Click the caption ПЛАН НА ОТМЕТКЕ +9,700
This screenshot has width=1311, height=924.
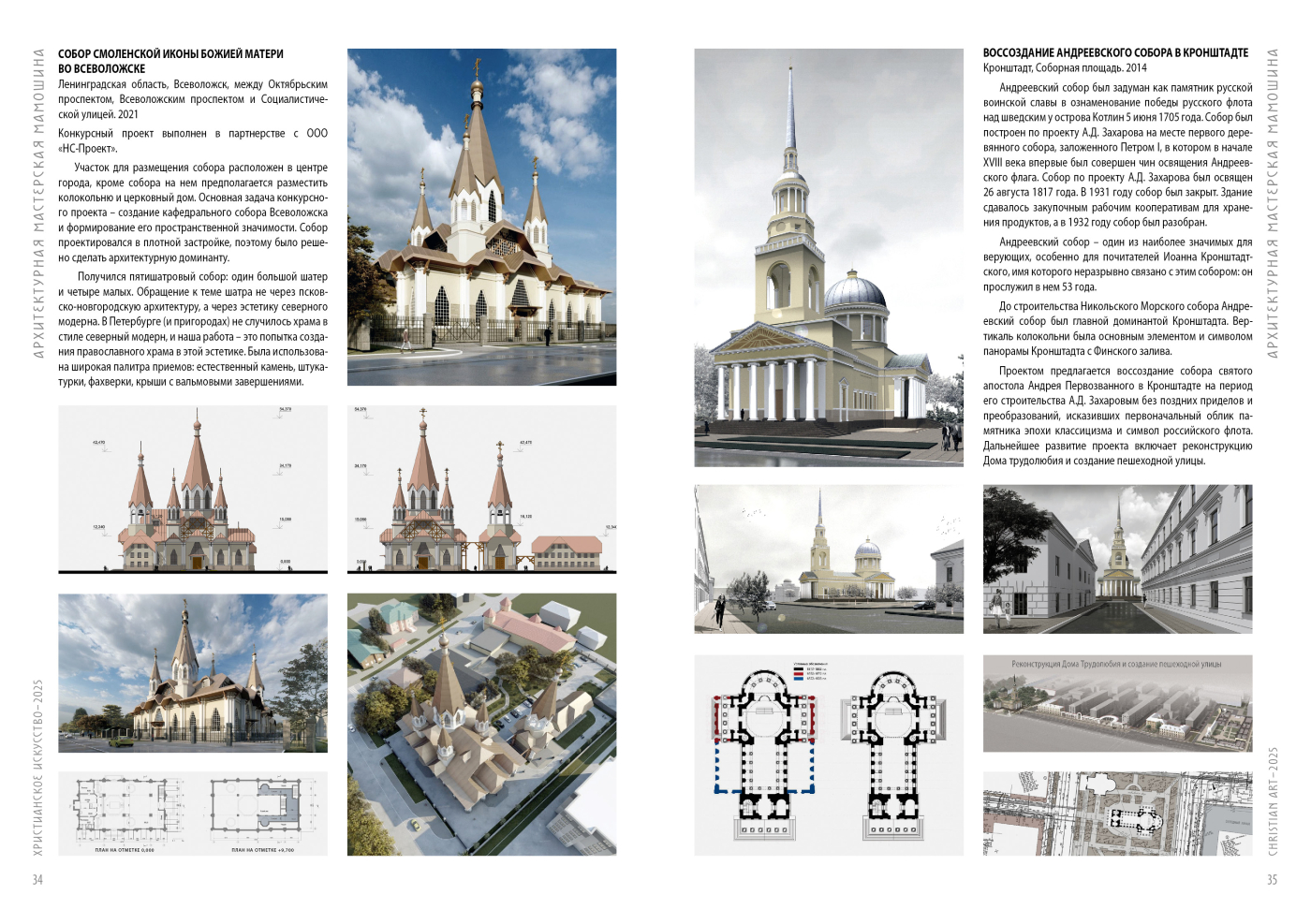(263, 850)
